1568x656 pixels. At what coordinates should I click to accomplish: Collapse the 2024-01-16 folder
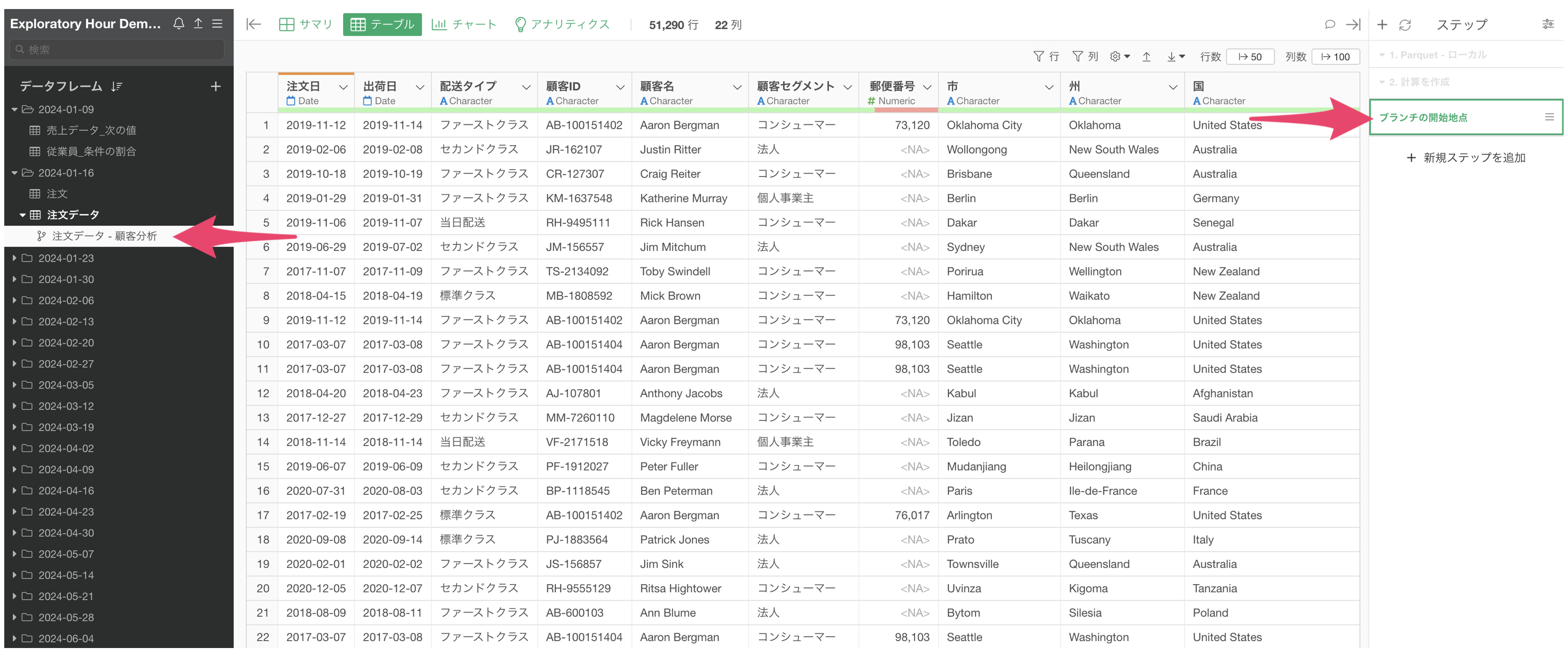click(14, 173)
